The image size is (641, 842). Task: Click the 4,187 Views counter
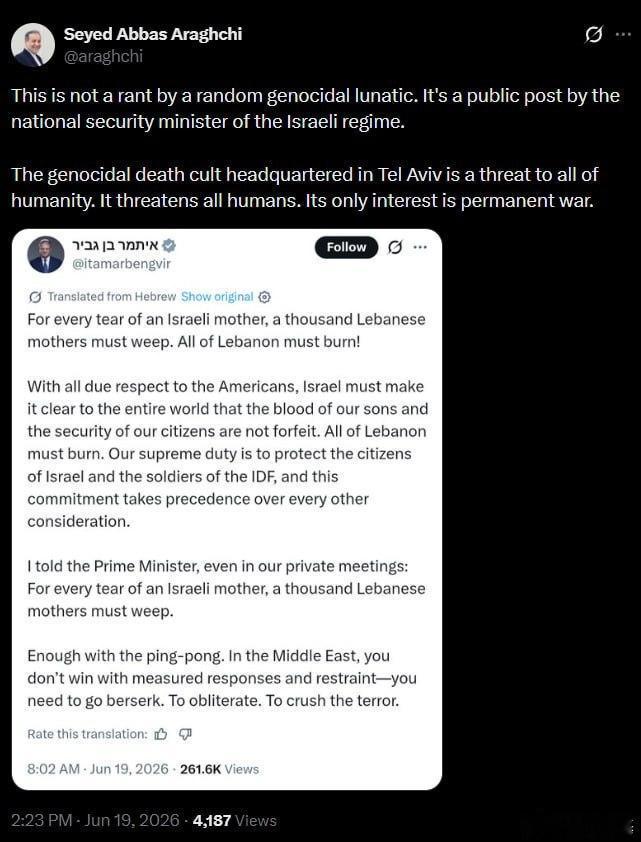pyautogui.click(x=235, y=820)
